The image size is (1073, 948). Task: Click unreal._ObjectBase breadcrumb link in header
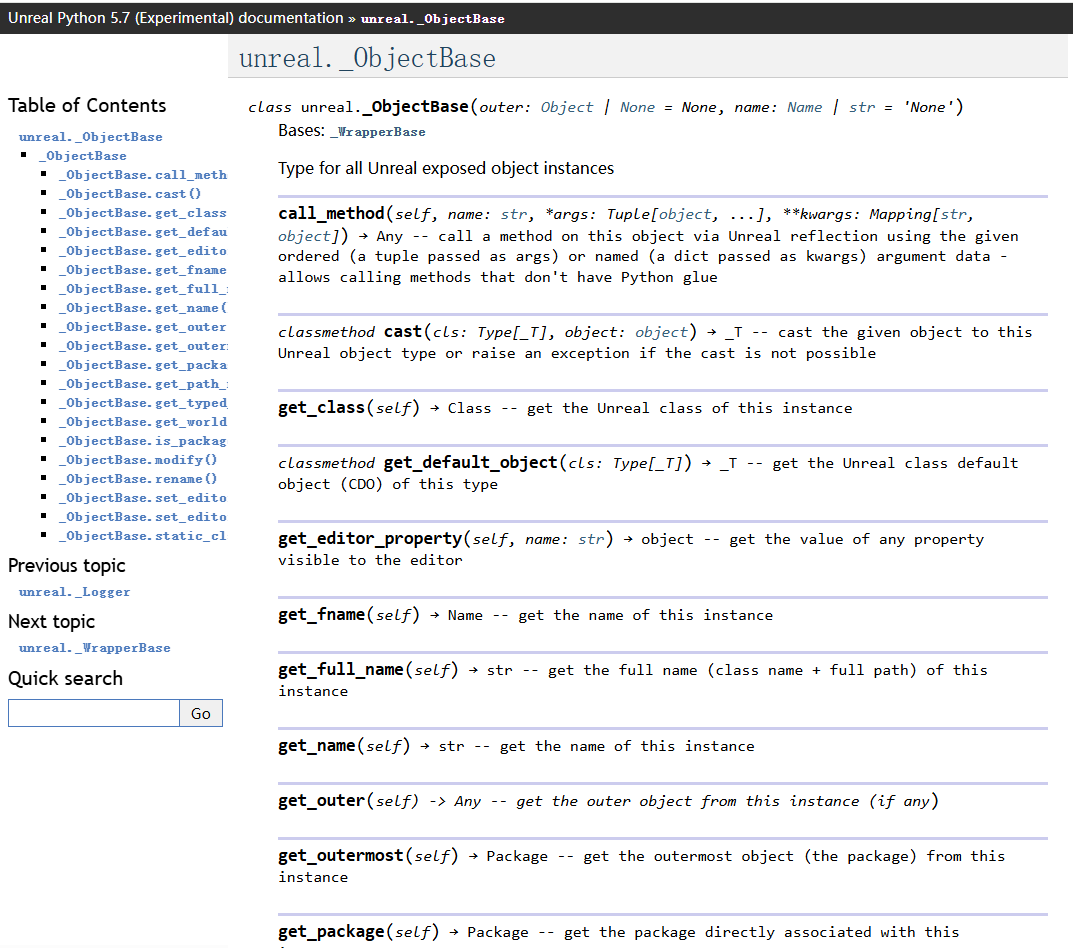pyautogui.click(x=432, y=19)
